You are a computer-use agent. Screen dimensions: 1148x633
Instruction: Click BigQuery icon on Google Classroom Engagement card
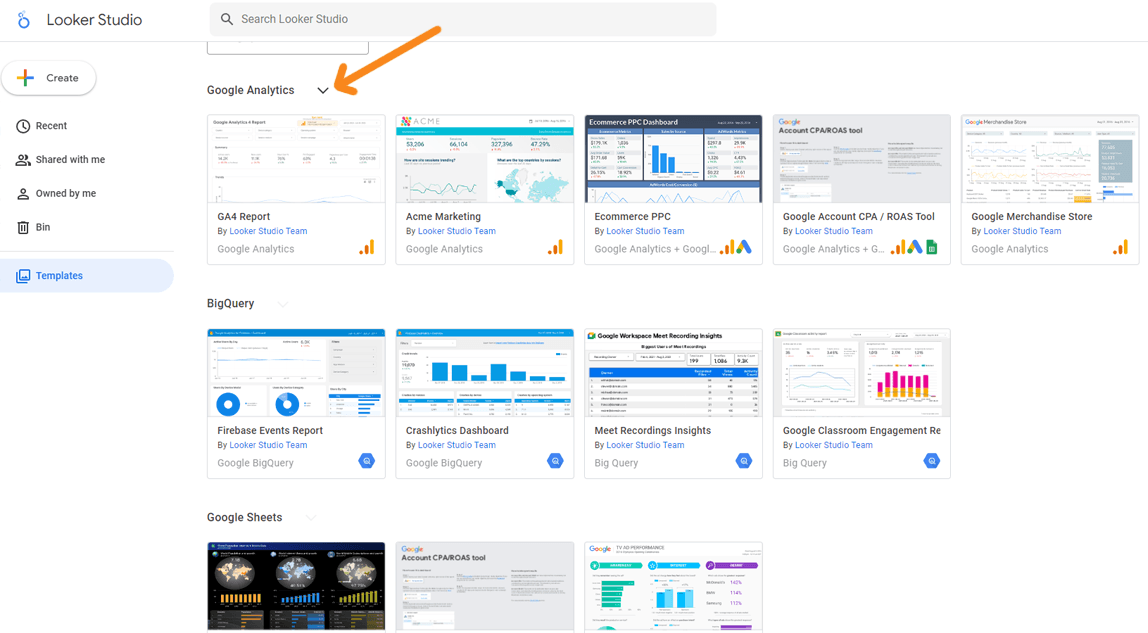point(931,461)
